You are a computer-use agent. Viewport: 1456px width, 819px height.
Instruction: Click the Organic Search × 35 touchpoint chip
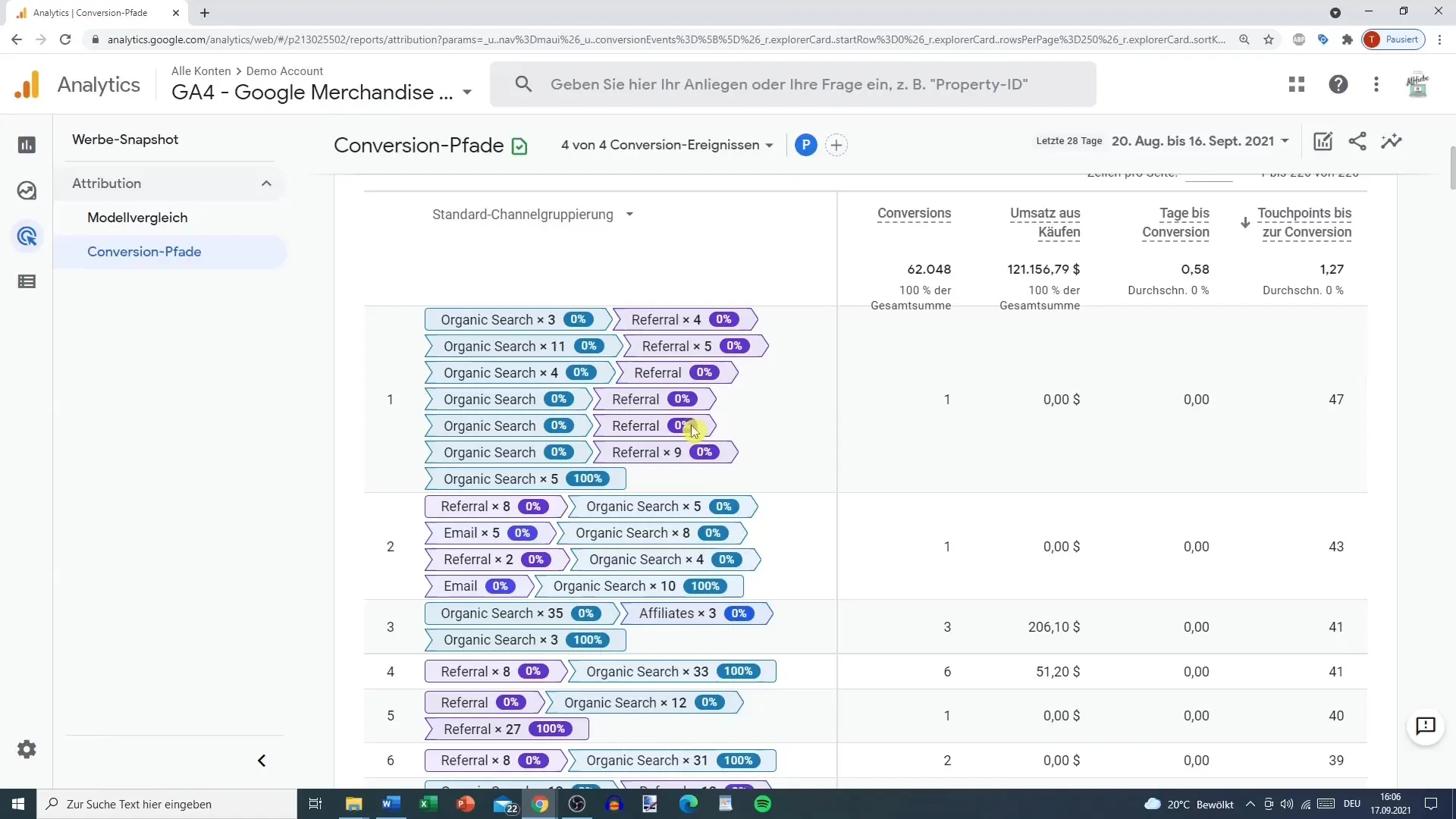click(521, 613)
